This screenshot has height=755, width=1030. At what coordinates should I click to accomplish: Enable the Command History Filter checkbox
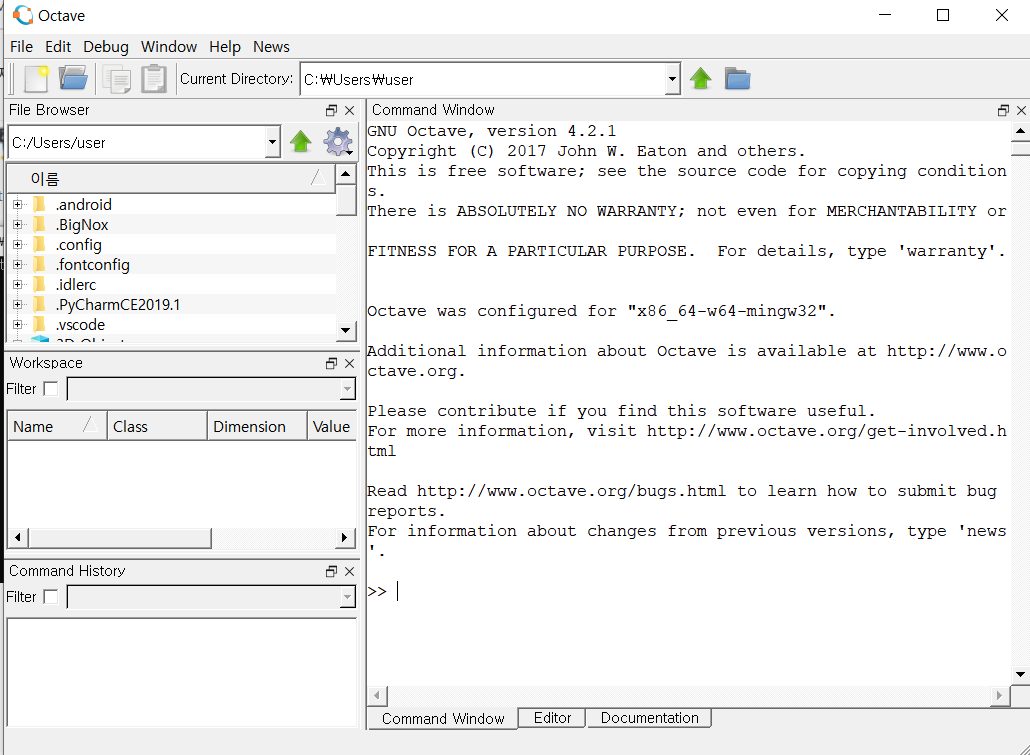pos(51,597)
